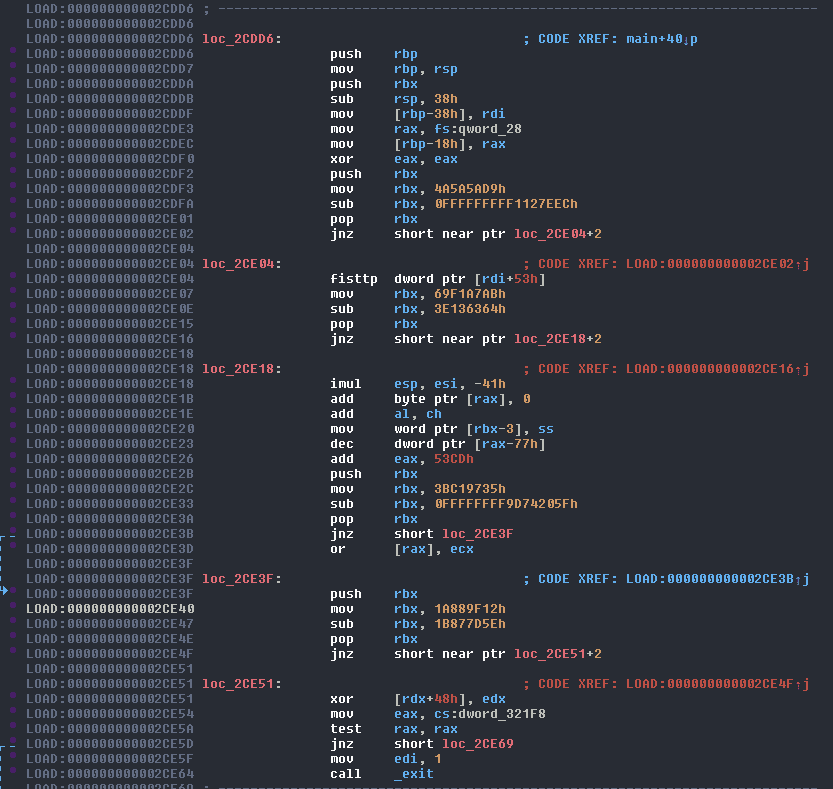833x789 pixels.
Task: Select the constant 1A889F12h
Action: 470,609
